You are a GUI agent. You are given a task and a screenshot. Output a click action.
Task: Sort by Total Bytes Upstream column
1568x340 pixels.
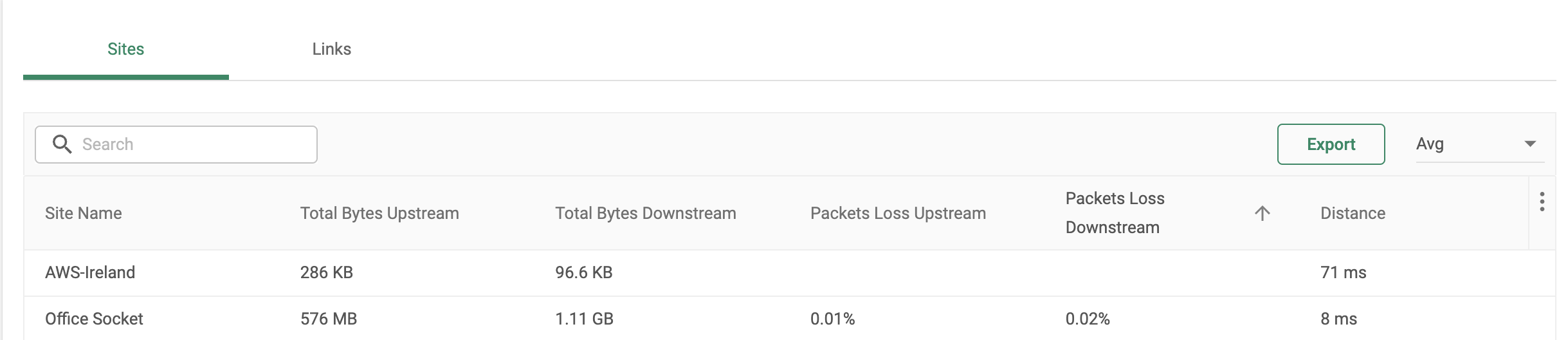[x=379, y=213]
